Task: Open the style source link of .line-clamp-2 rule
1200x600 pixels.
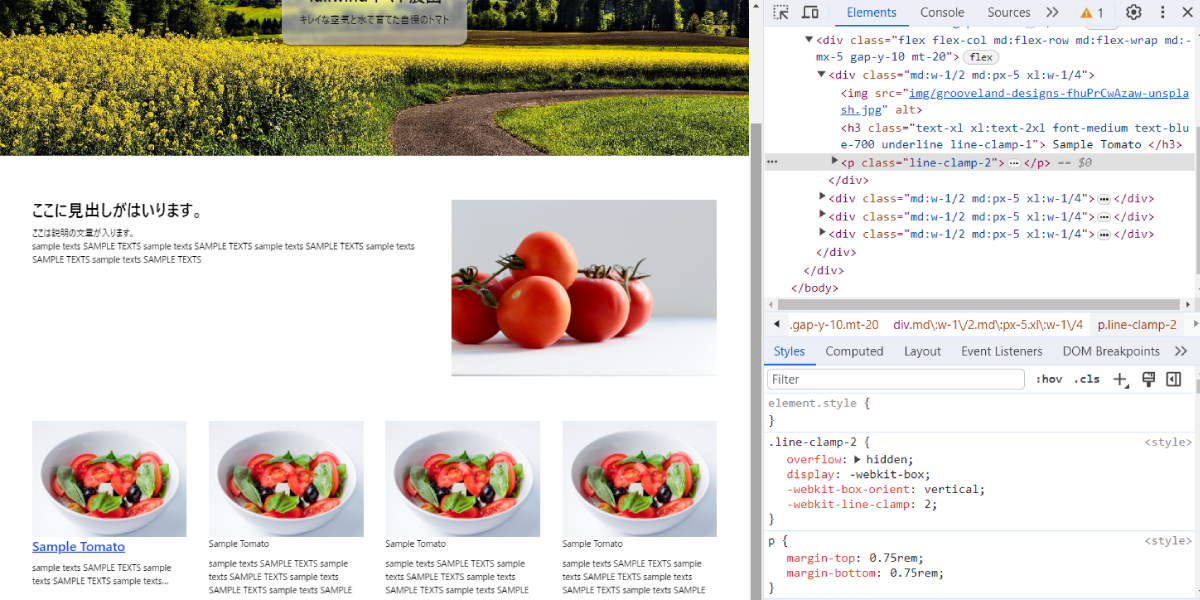Action: point(1168,442)
